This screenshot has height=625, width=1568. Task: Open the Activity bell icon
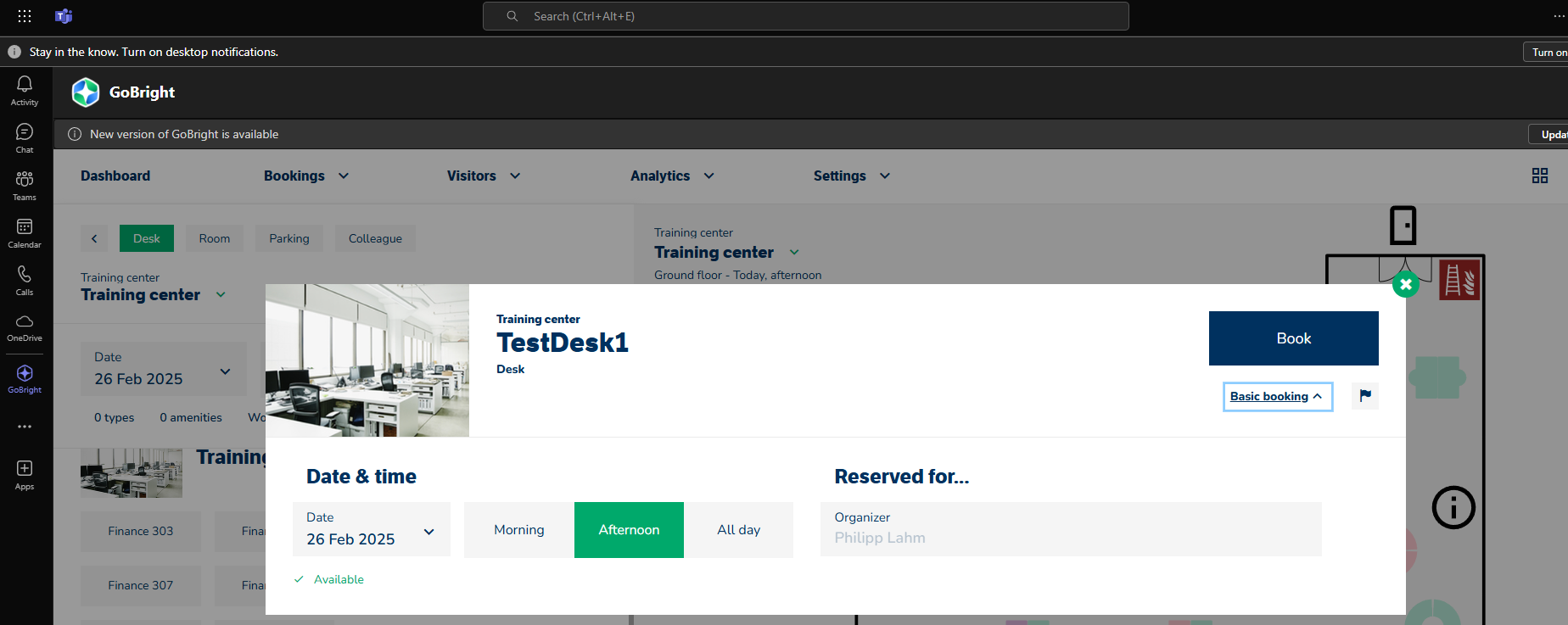pyautogui.click(x=25, y=90)
